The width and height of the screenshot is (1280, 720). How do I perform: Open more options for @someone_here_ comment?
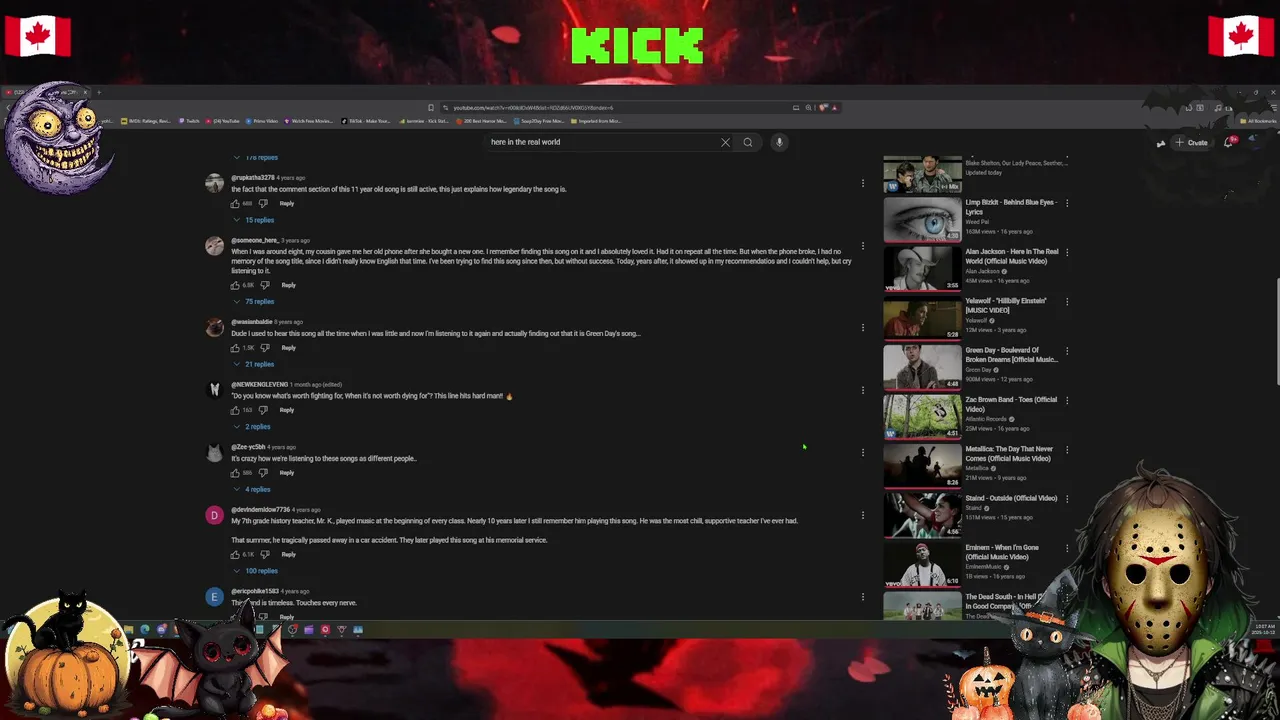click(x=863, y=246)
